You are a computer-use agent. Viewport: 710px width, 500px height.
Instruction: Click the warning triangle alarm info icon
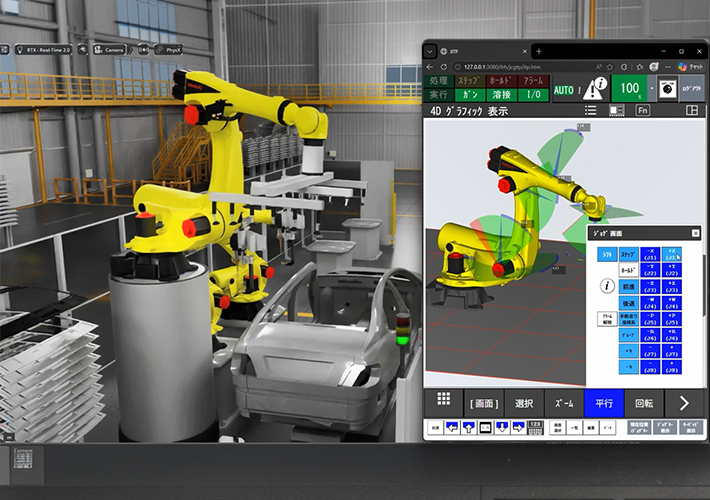click(x=595, y=88)
